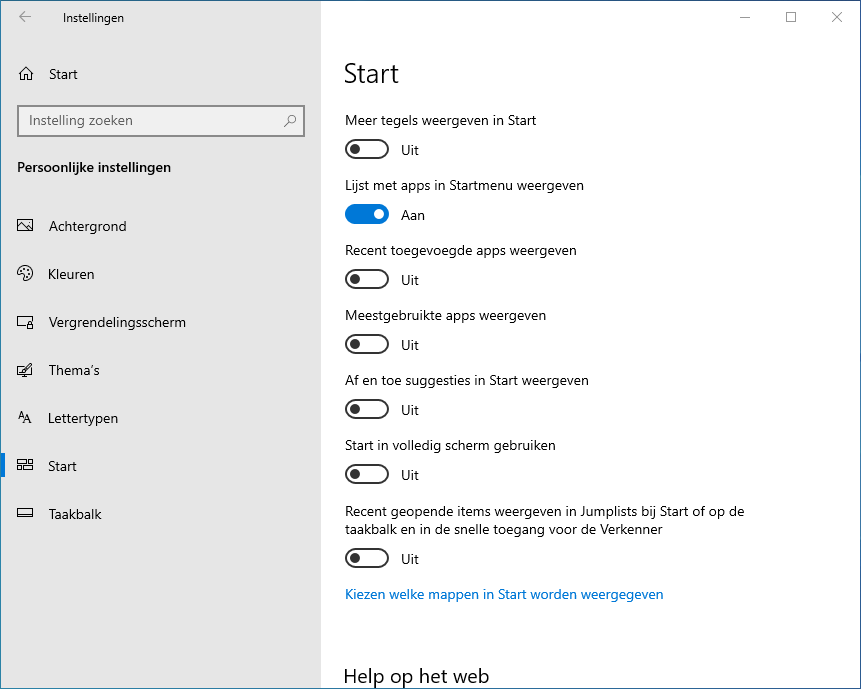This screenshot has height=689, width=861.
Task: Maximize the Instellingen window
Action: tap(791, 17)
